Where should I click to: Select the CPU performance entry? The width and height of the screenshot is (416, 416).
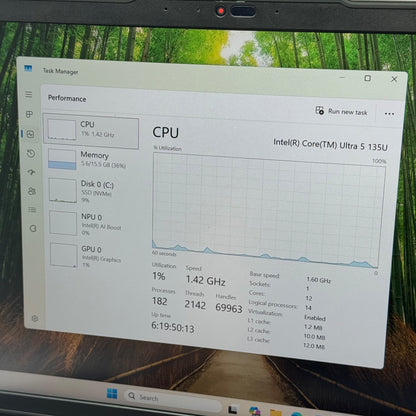tap(91, 131)
